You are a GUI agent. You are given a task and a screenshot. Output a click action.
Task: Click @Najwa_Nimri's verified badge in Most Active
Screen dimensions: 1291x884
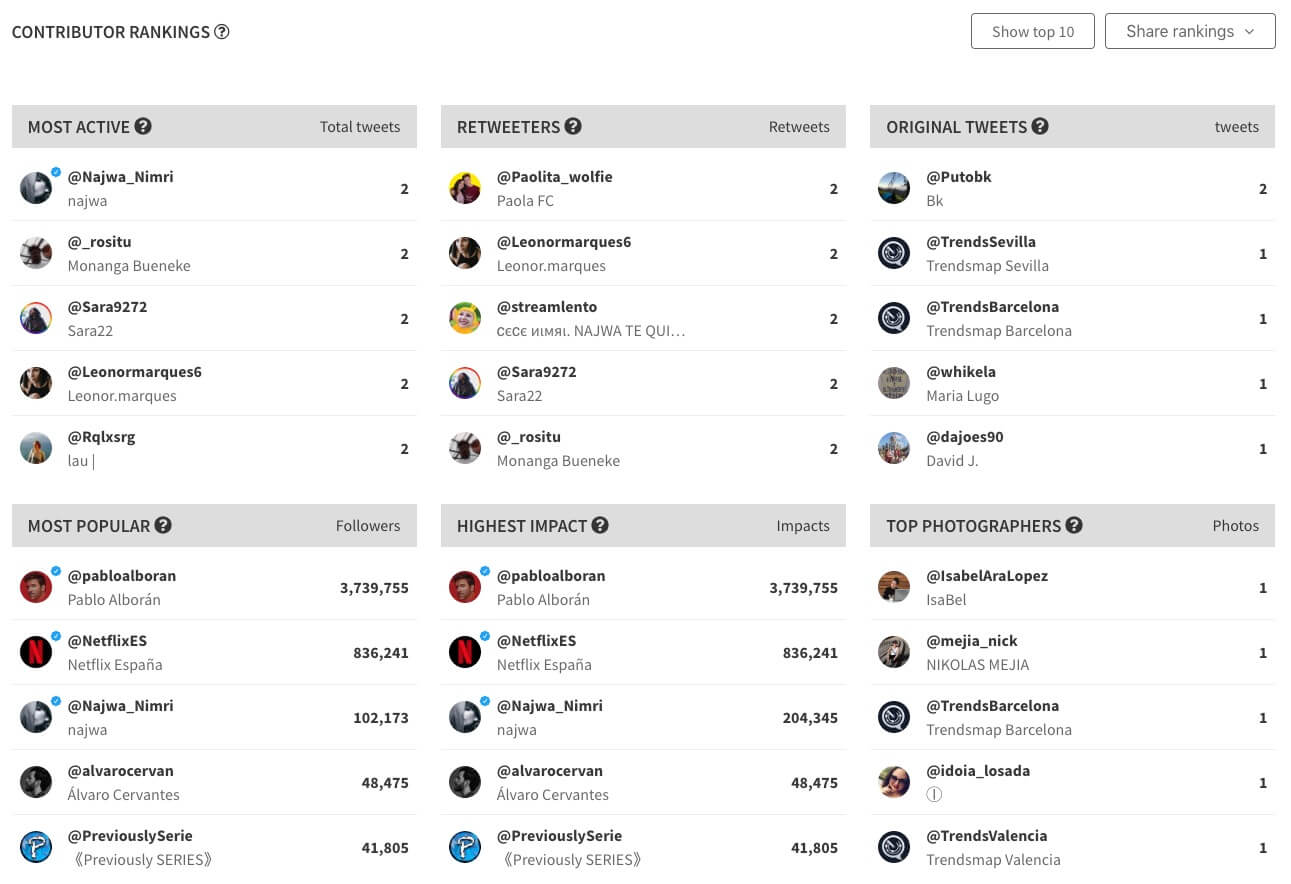pyautogui.click(x=54, y=172)
